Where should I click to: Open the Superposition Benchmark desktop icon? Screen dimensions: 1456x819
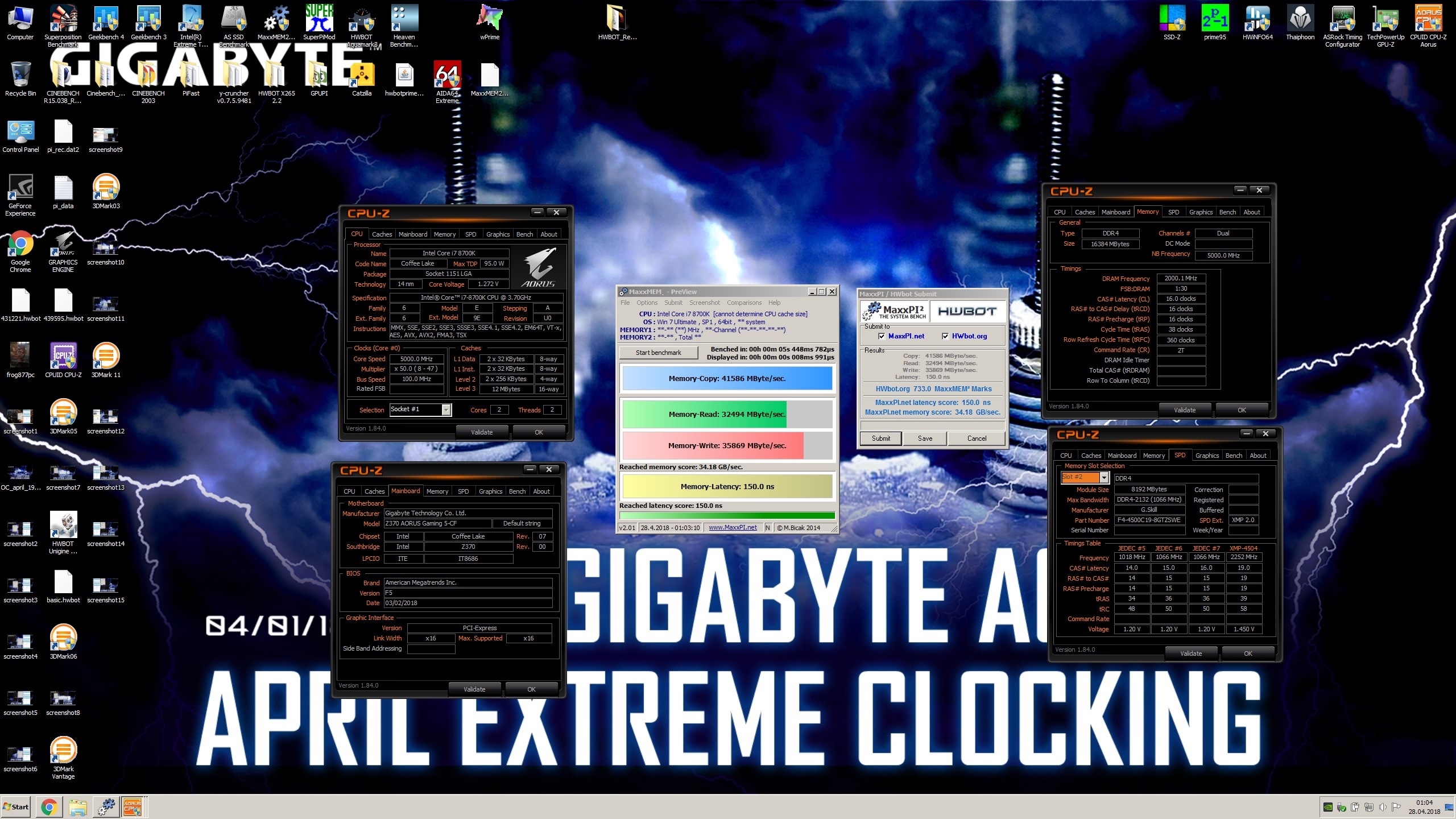point(63,24)
